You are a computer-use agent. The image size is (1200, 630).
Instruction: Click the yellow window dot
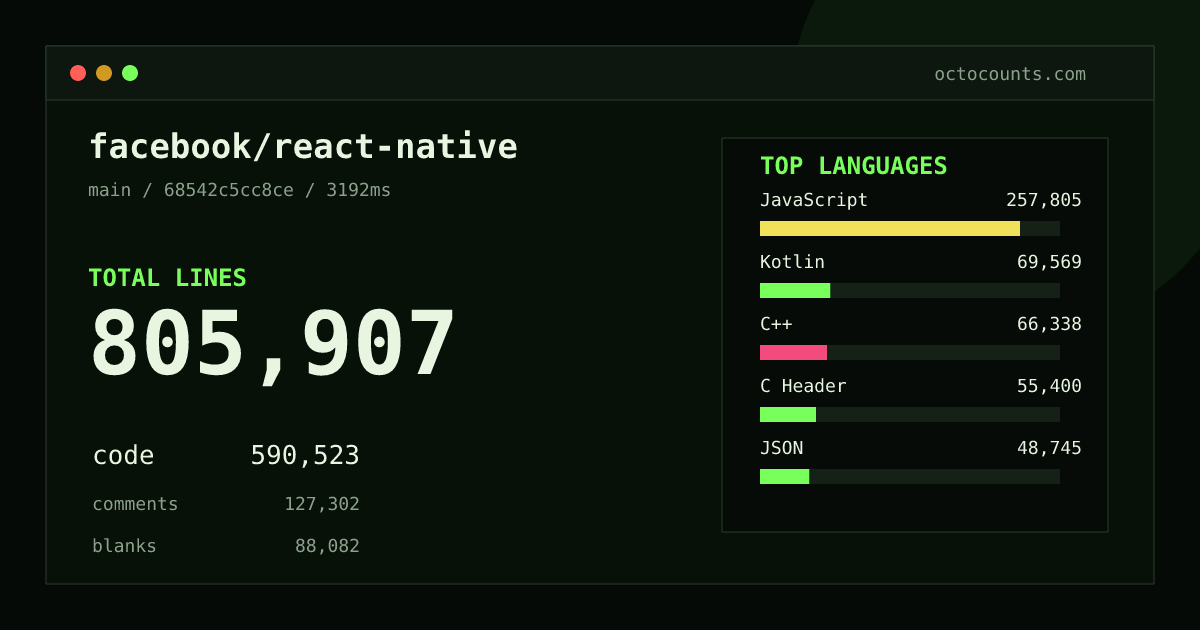(104, 73)
